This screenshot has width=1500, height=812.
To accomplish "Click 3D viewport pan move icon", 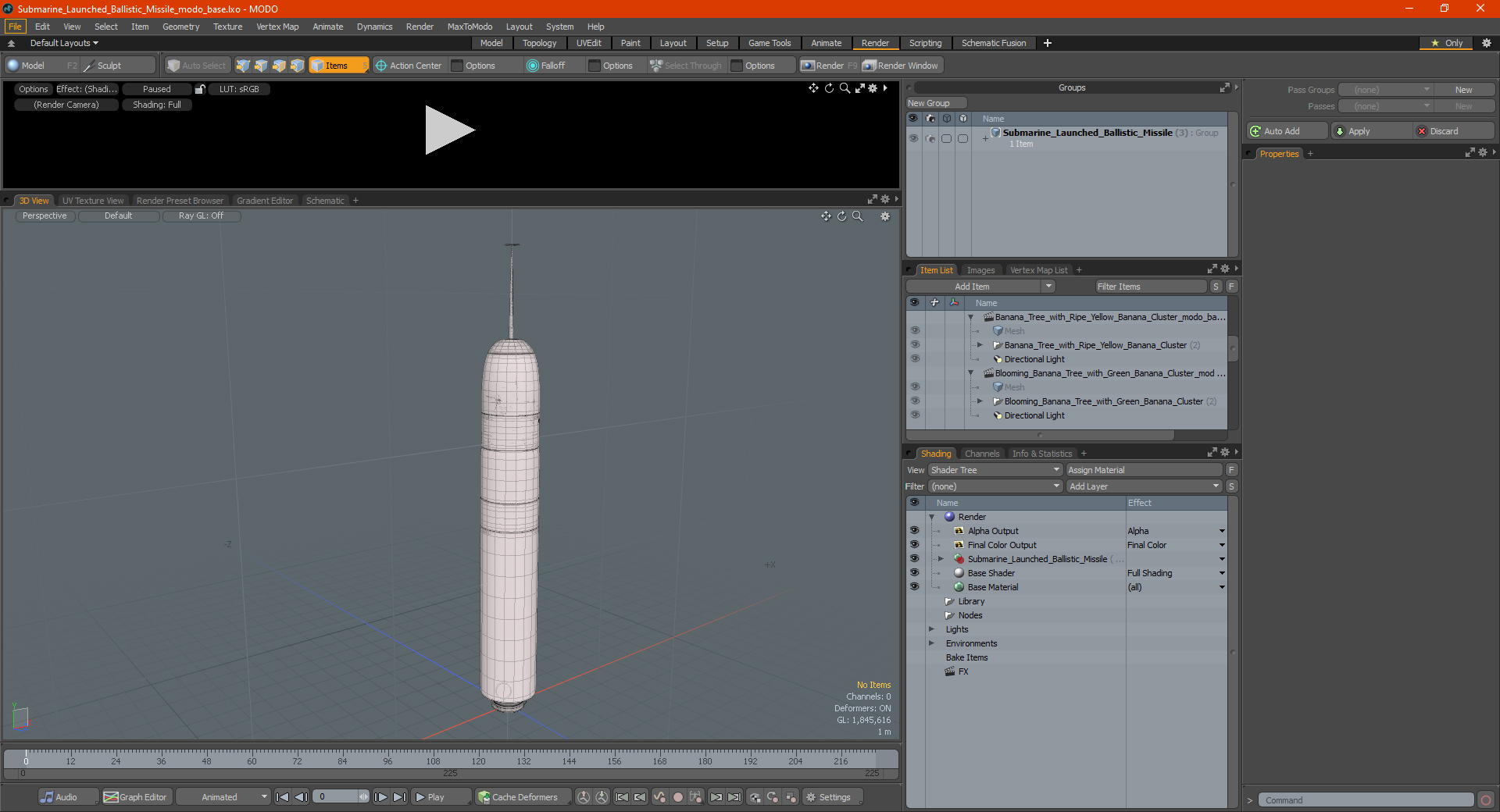I will click(826, 216).
